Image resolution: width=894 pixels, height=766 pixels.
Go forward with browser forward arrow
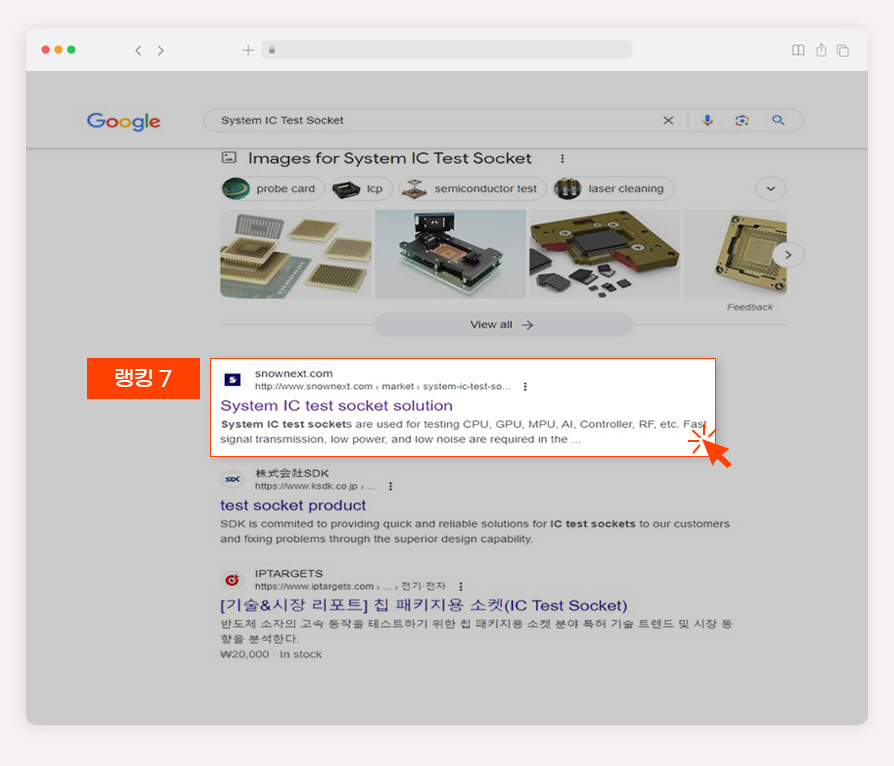tap(161, 50)
